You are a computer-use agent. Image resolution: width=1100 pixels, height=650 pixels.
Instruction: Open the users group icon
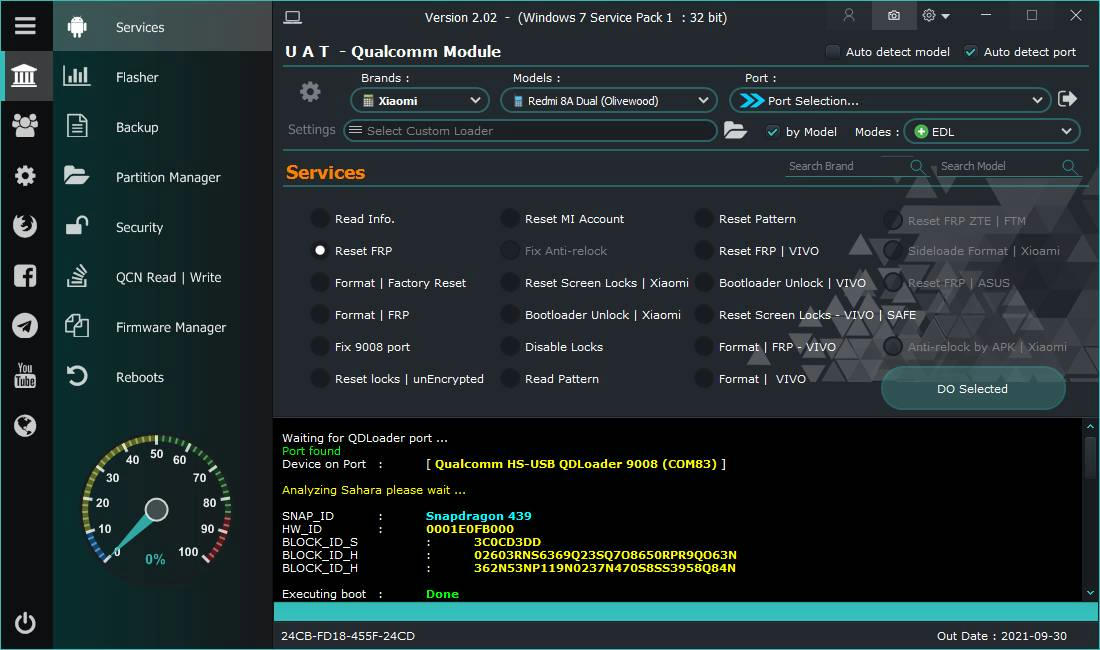coord(25,126)
